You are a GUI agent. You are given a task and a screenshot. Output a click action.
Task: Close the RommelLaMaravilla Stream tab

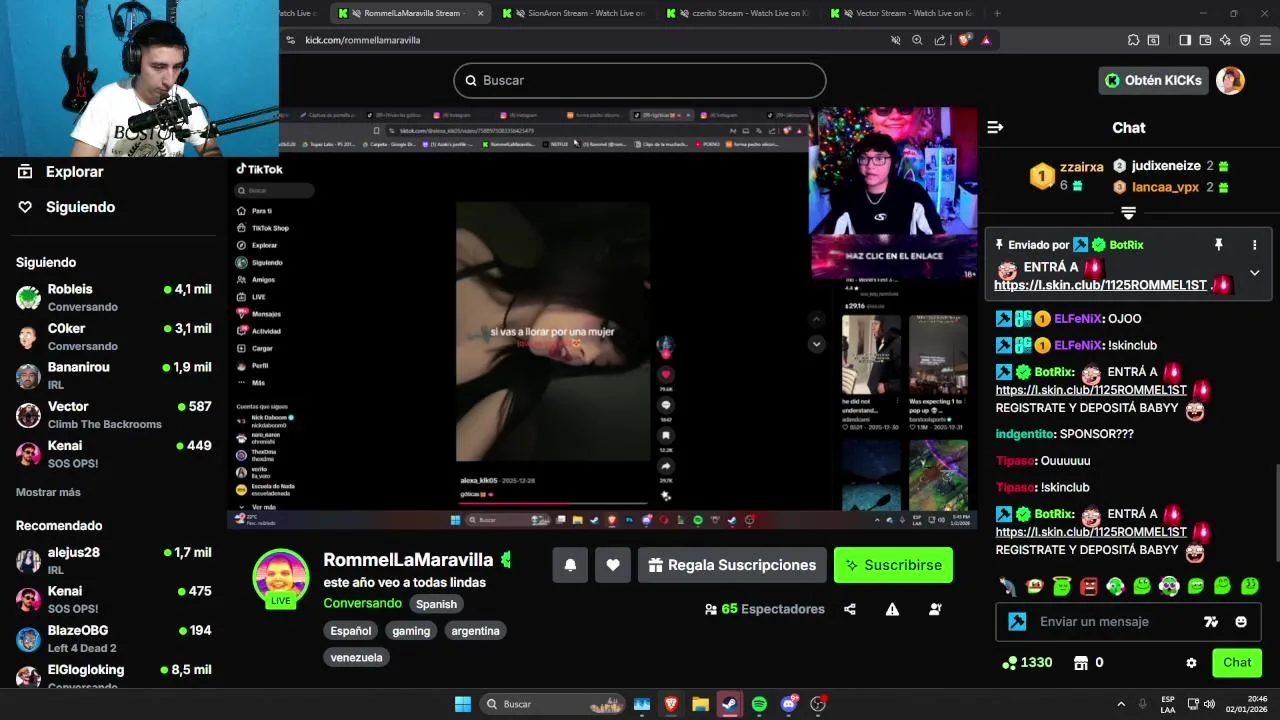480,13
